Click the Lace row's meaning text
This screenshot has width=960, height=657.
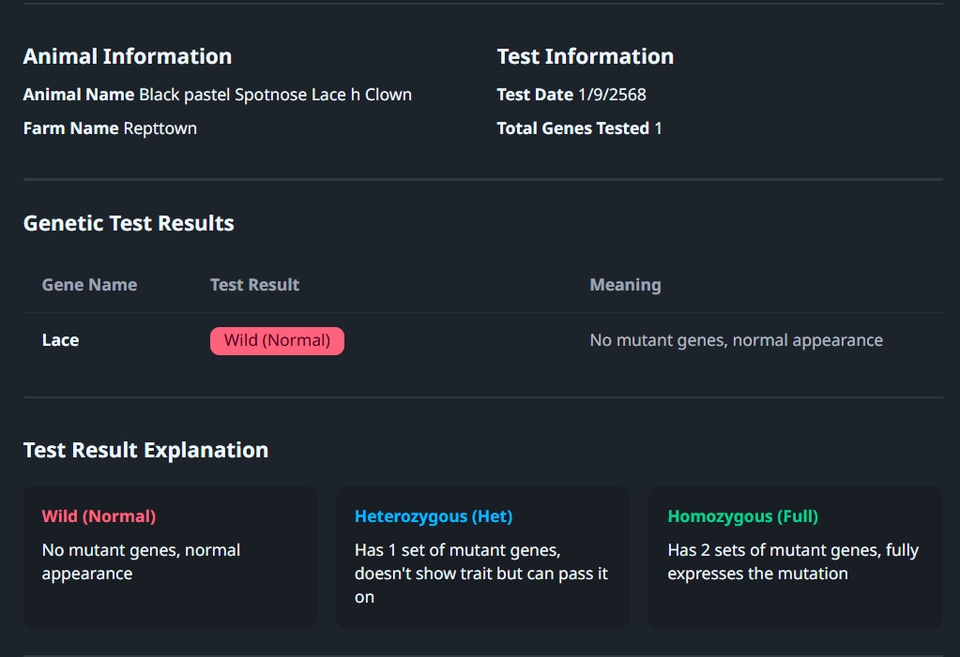click(736, 341)
